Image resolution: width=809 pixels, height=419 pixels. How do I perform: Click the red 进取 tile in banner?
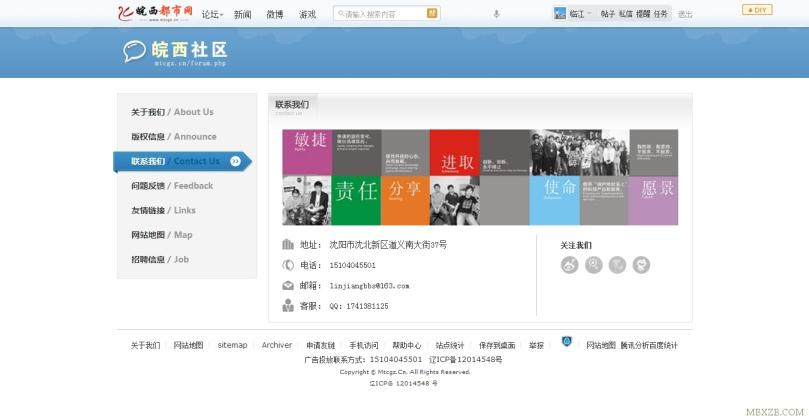[455, 152]
